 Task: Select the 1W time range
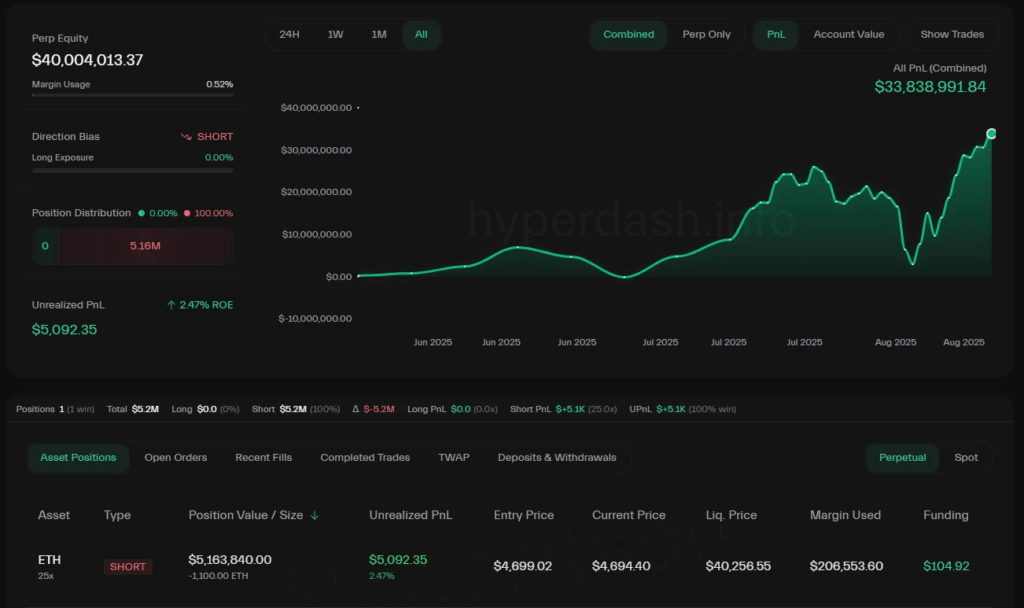(335, 34)
